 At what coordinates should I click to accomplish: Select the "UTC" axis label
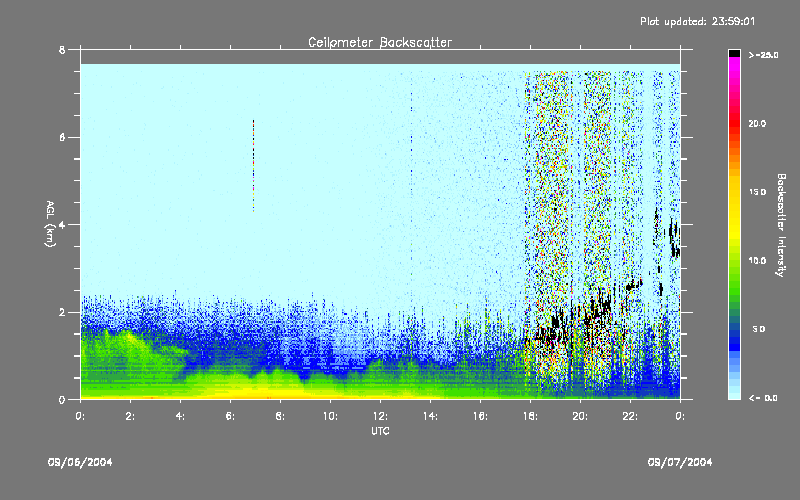(380, 431)
